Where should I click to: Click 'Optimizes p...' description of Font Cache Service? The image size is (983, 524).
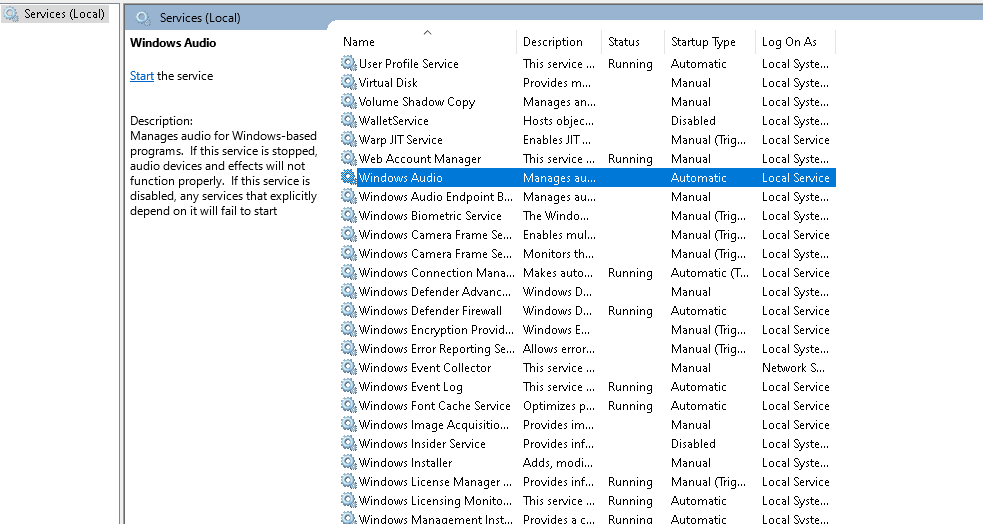(559, 406)
